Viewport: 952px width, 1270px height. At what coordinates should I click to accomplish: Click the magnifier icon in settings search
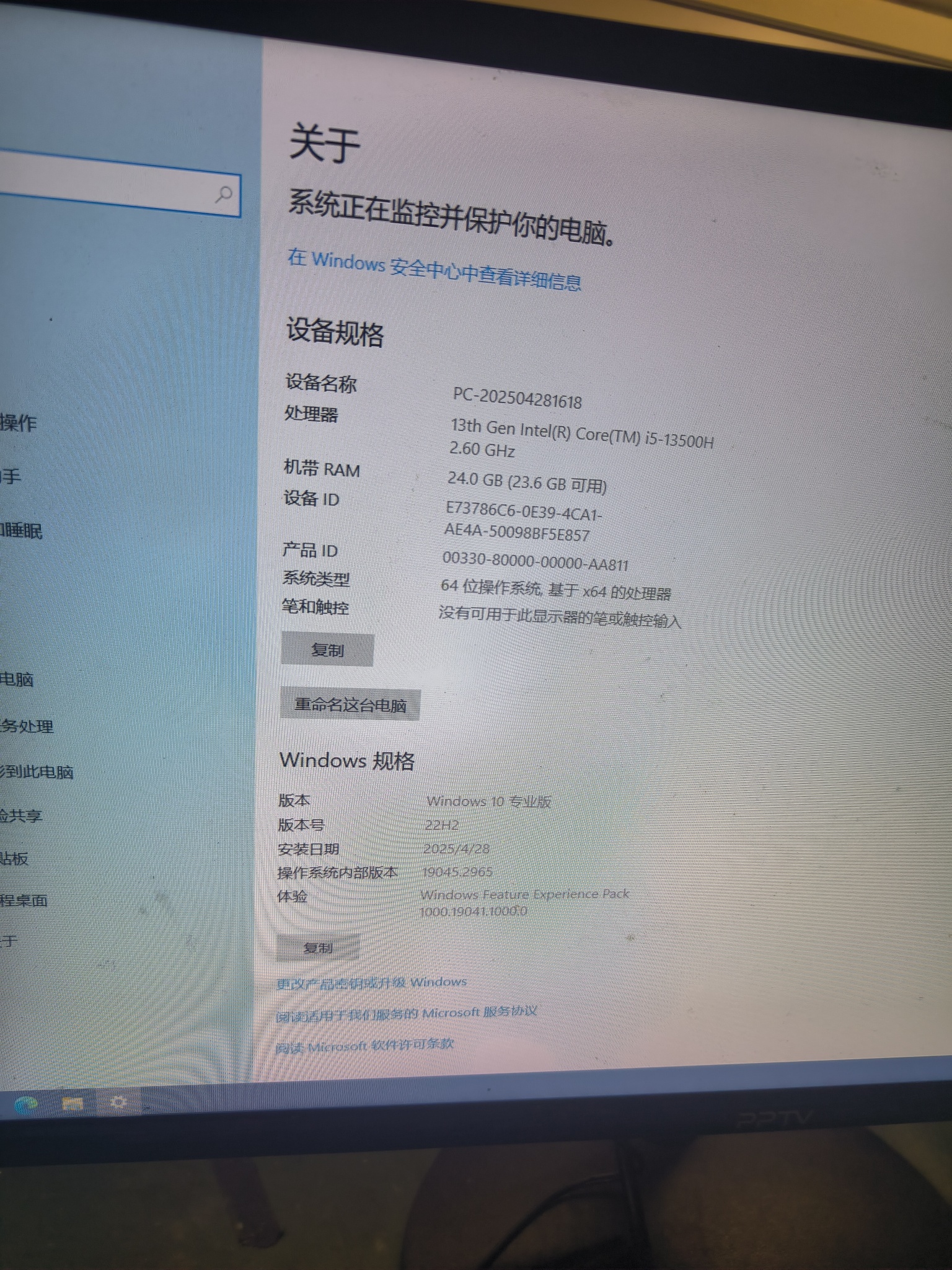click(x=224, y=195)
